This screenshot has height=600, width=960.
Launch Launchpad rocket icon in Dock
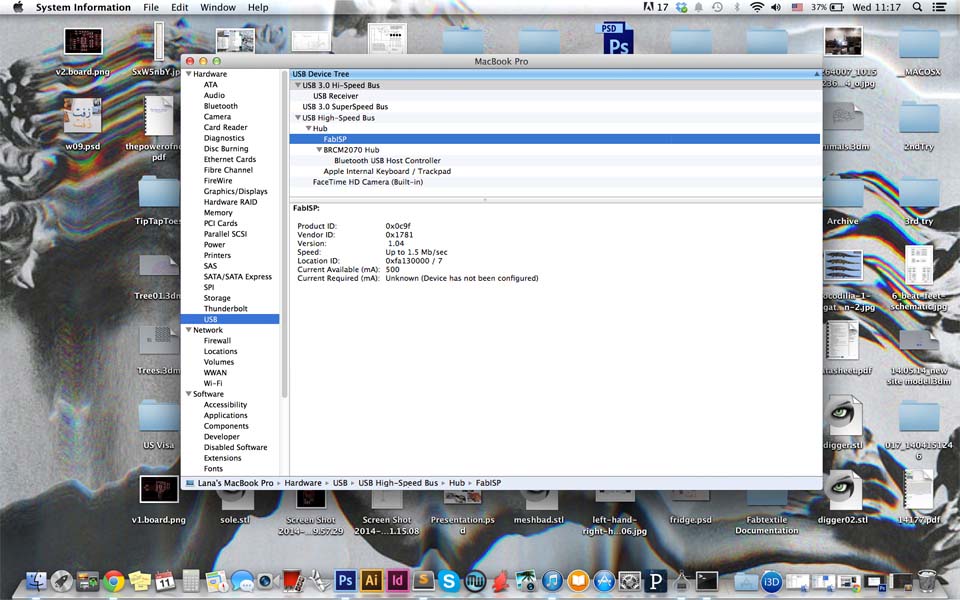62,580
